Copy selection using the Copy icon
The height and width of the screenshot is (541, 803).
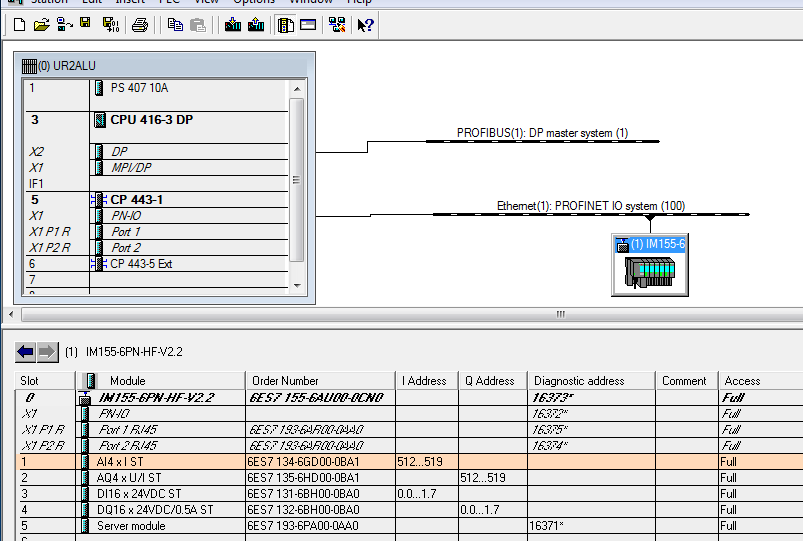pos(175,24)
